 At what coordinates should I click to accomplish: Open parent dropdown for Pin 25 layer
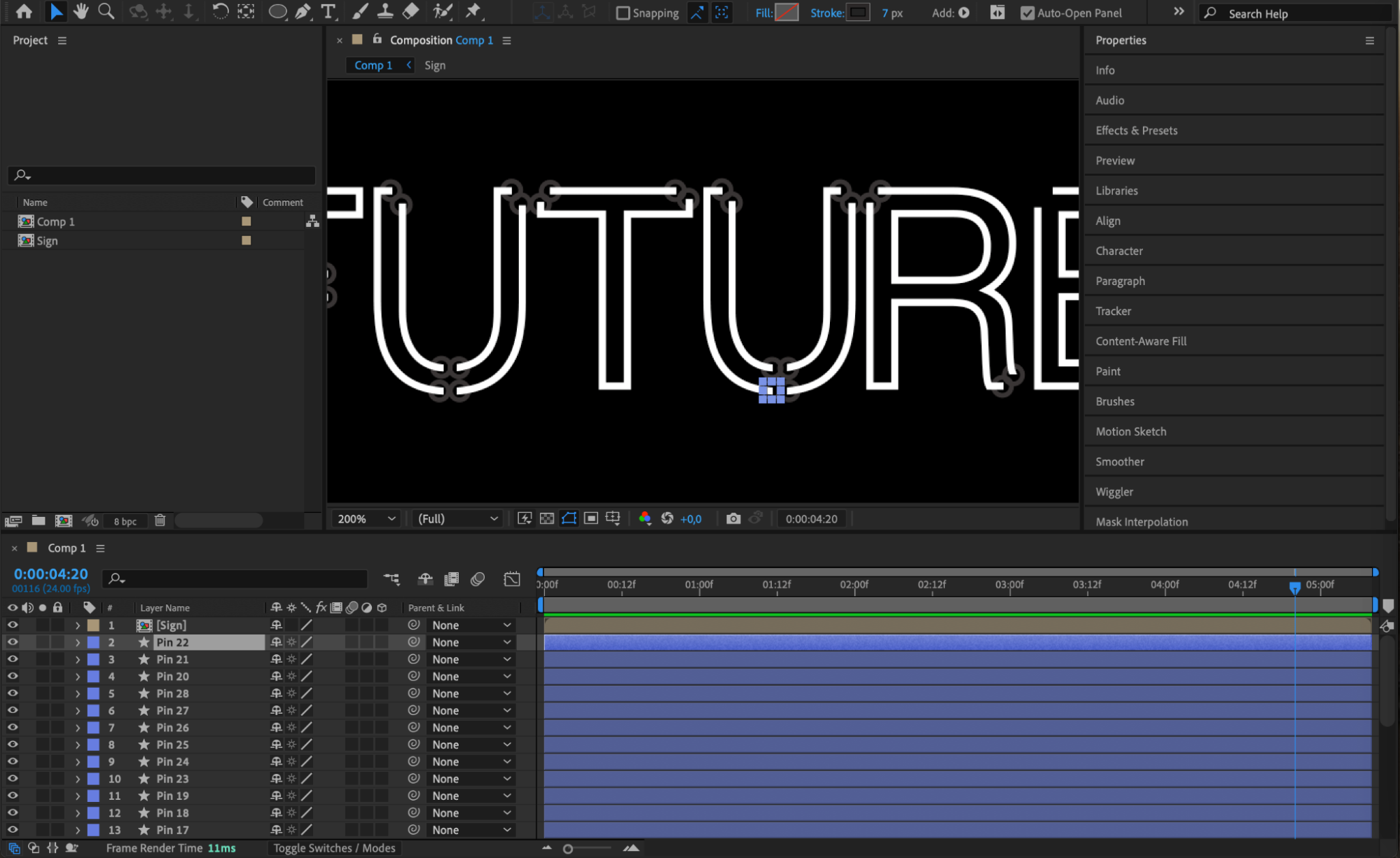(x=471, y=745)
